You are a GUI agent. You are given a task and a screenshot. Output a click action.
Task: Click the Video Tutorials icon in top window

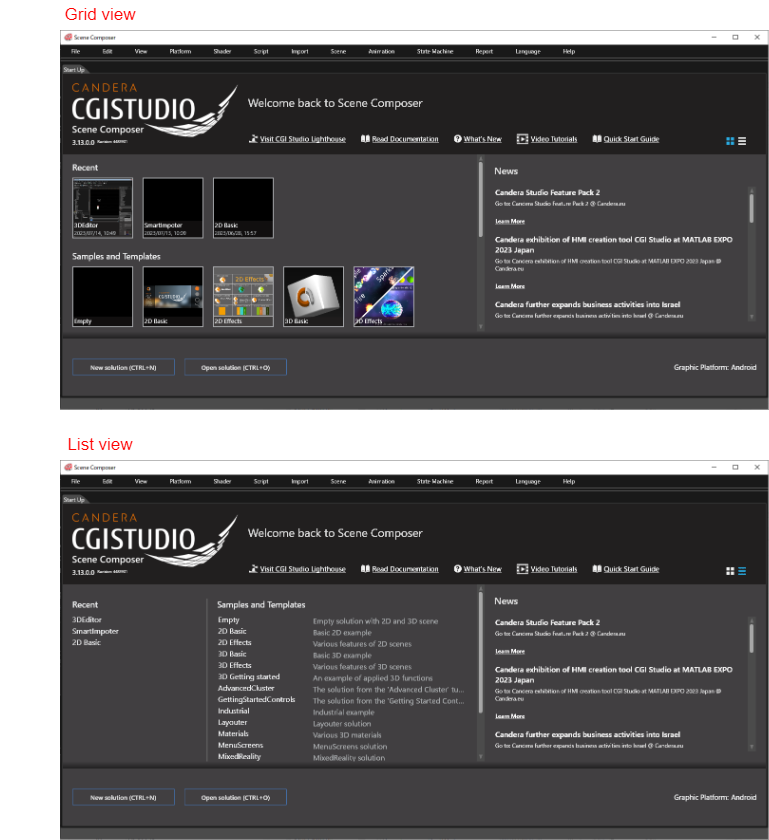(522, 139)
